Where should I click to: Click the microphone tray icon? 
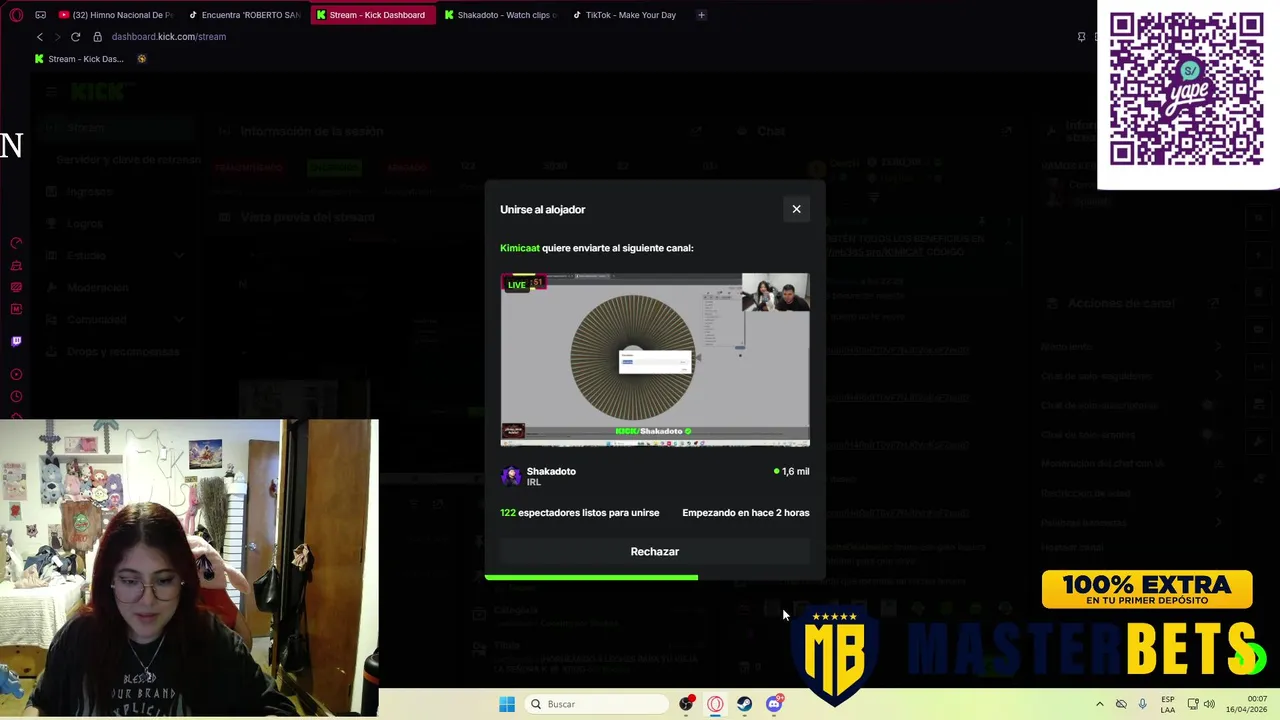1142,704
